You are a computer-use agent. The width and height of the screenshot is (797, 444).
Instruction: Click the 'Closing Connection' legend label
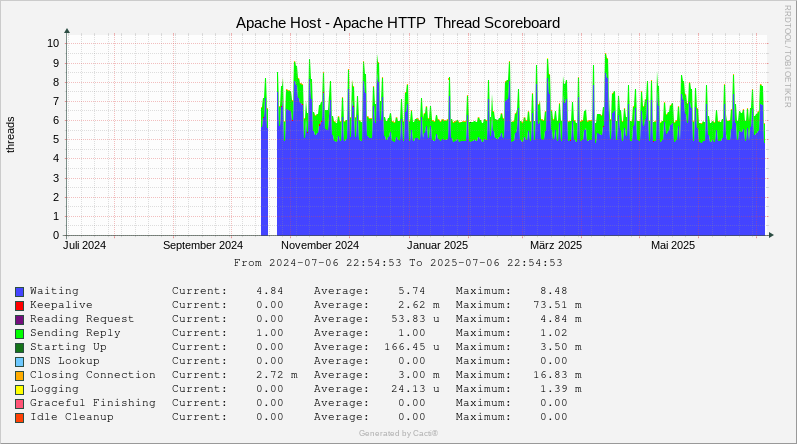click(93, 375)
